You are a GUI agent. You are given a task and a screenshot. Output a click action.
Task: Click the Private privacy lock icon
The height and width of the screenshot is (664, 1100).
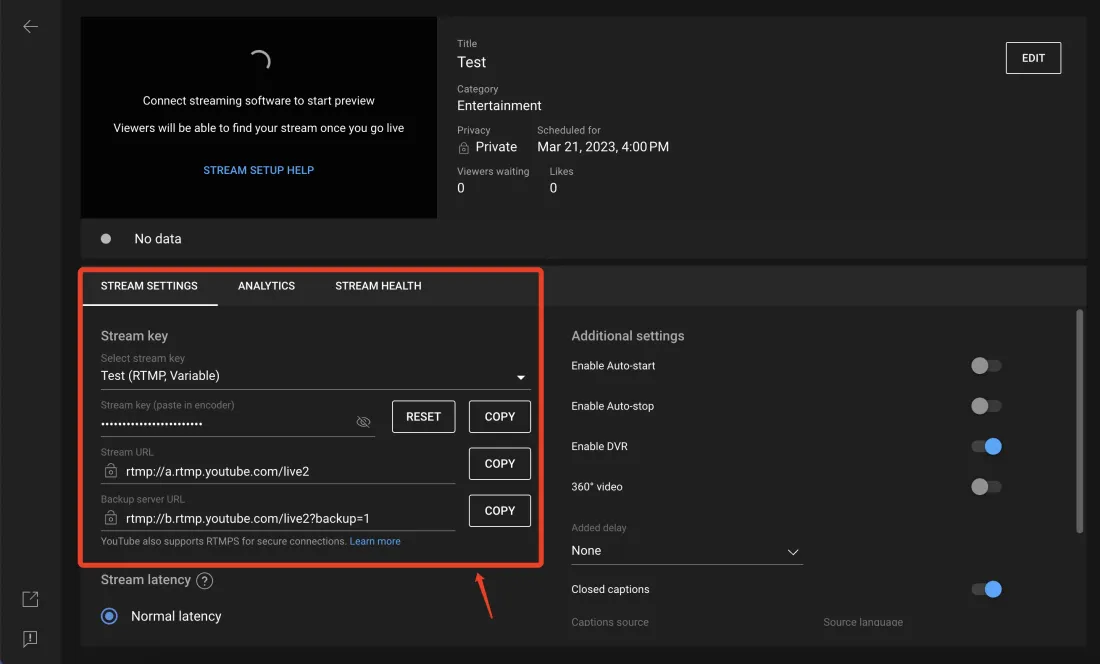(x=463, y=147)
